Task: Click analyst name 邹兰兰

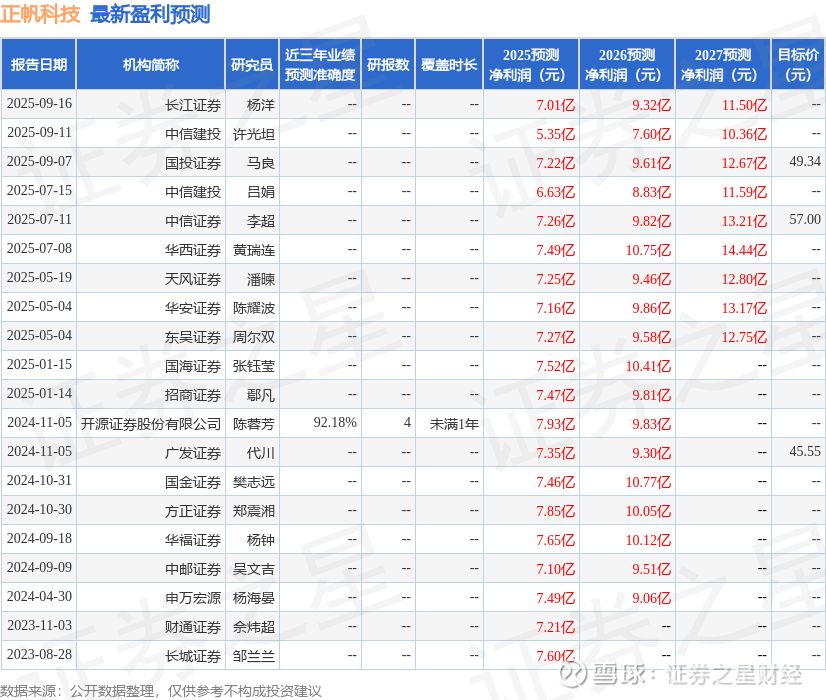Action: 254,655
